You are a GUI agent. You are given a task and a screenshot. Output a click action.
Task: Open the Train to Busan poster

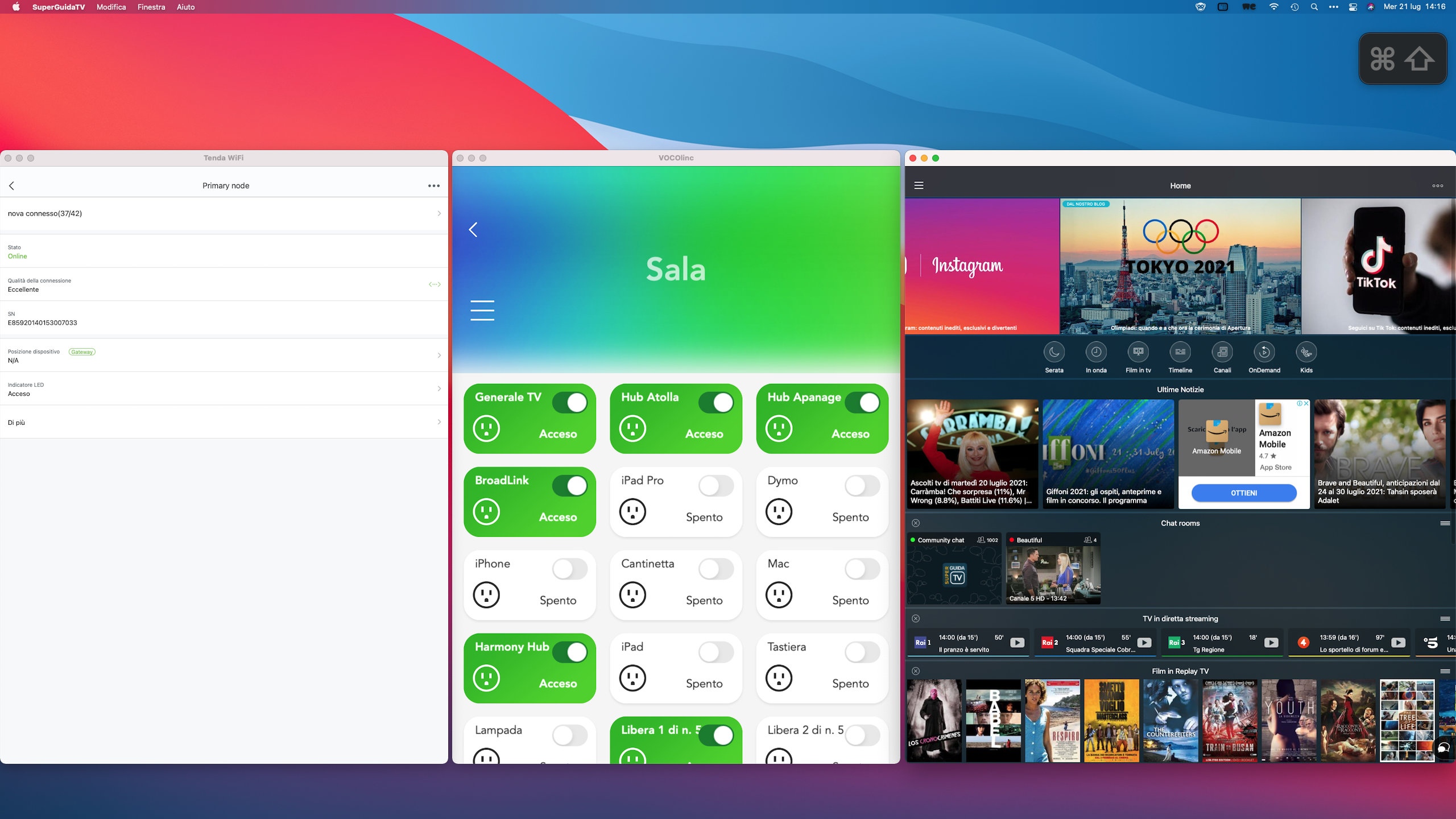click(x=1230, y=721)
